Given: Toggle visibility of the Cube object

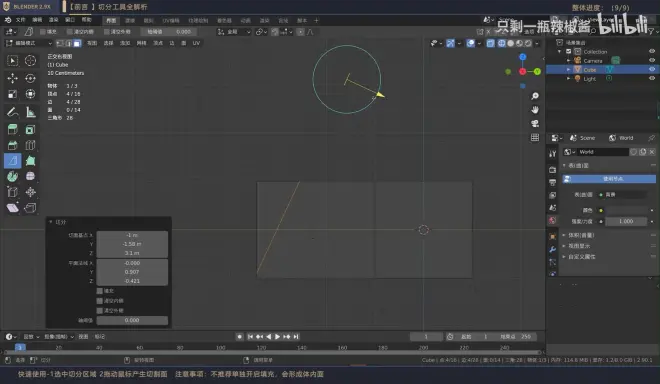Looking at the screenshot, I should coord(652,69).
